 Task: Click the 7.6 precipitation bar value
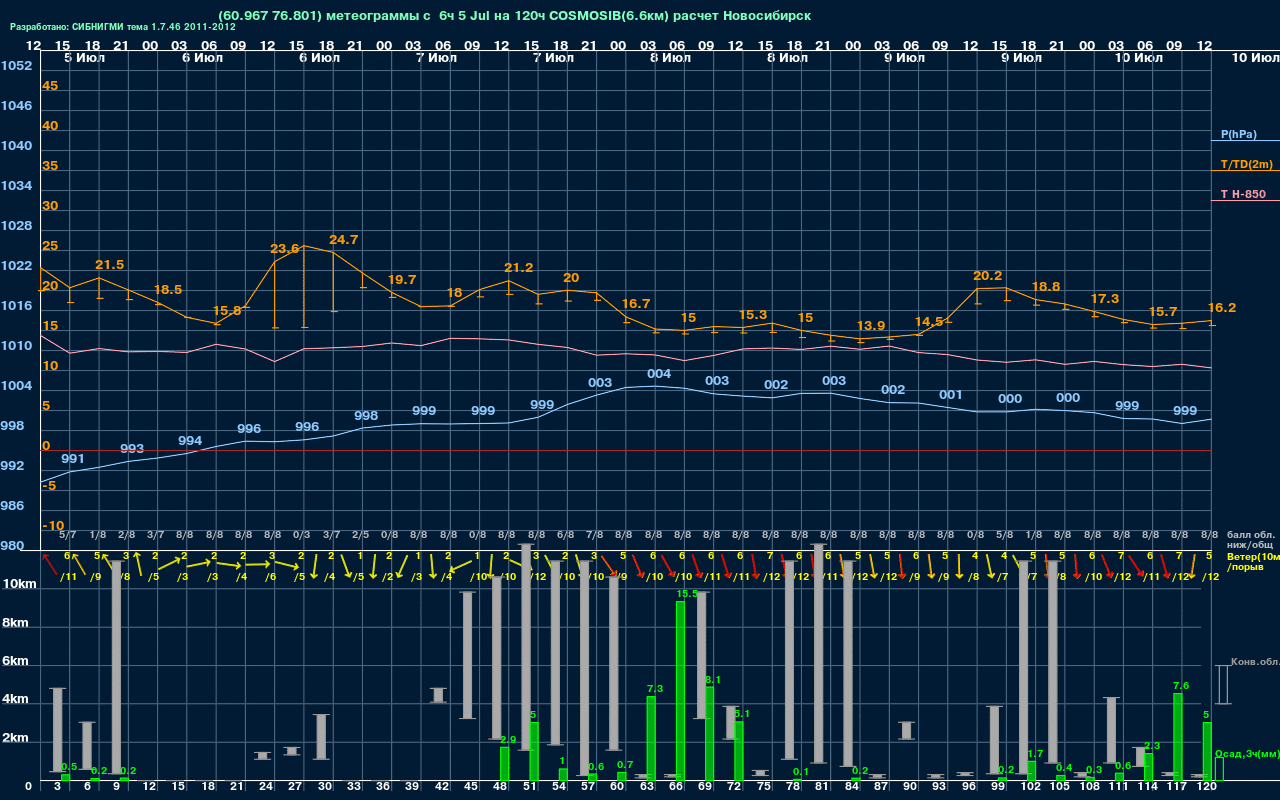tap(1181, 686)
